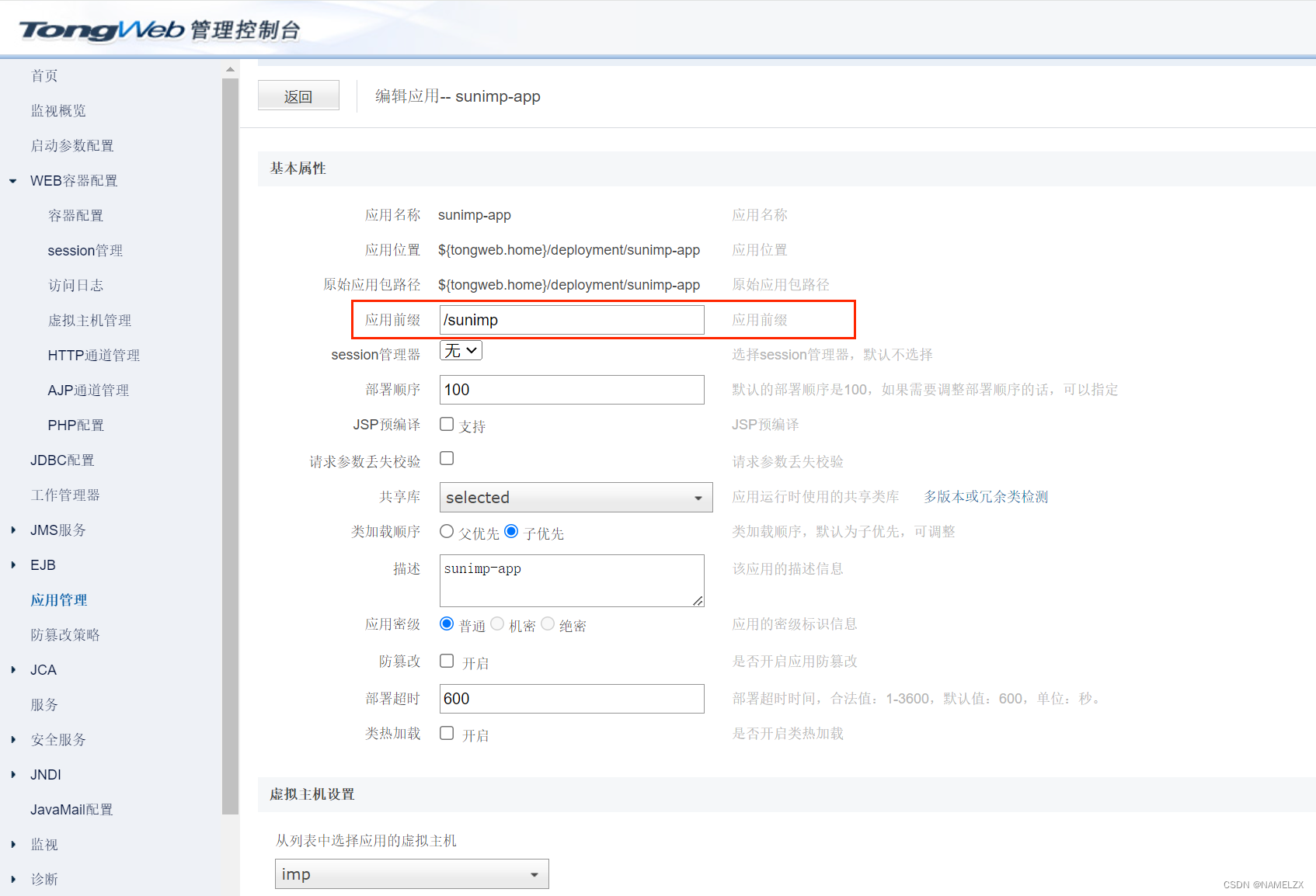Enable the JSP预编译 支持 checkbox

(x=447, y=424)
